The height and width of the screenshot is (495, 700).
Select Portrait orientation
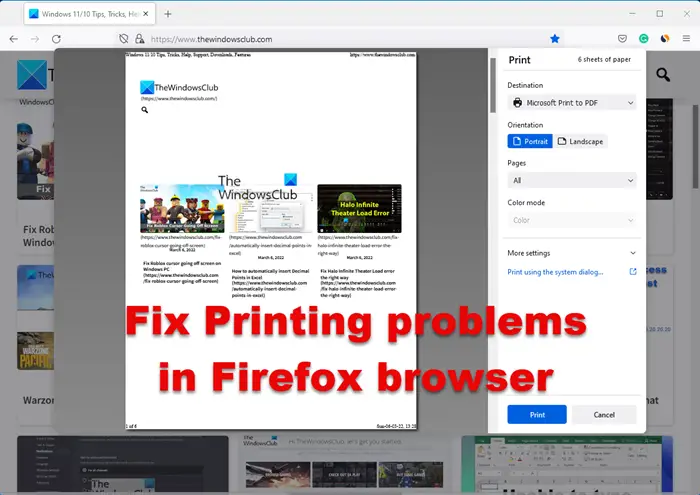530,141
